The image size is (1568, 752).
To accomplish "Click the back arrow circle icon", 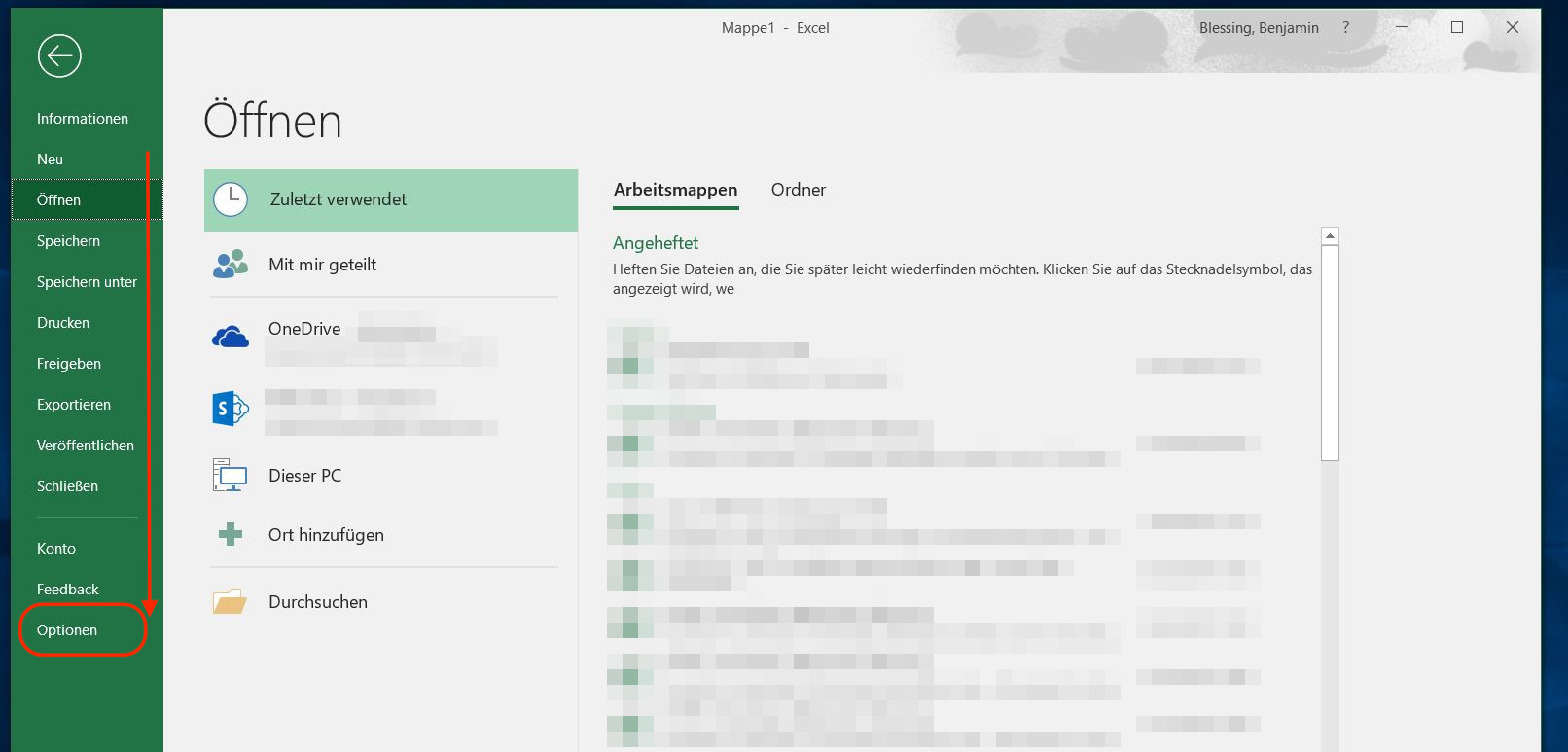I will point(59,55).
